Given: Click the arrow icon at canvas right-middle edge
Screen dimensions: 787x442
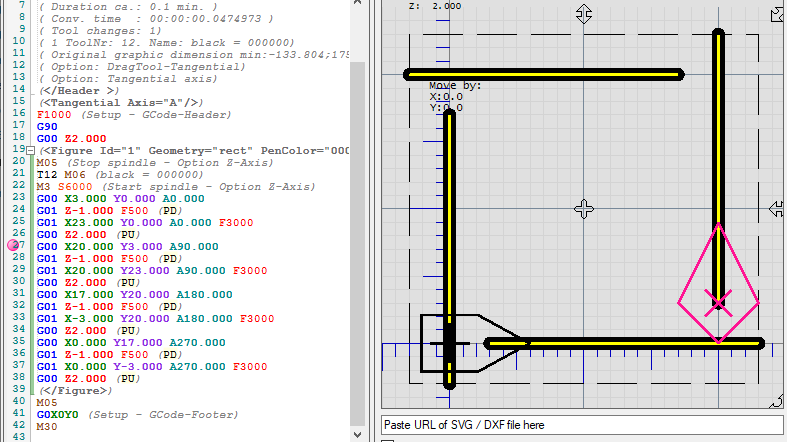Looking at the screenshot, I should pos(778,208).
